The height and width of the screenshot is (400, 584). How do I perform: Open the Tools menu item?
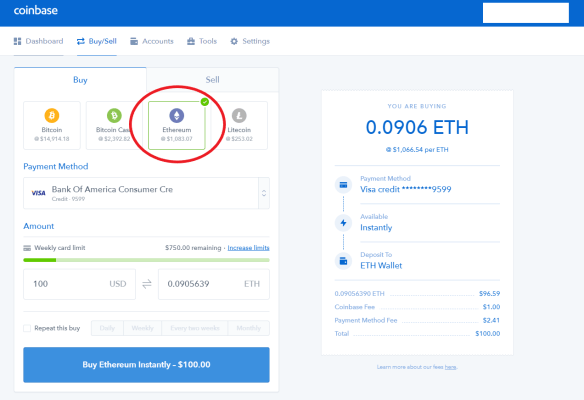click(x=202, y=41)
